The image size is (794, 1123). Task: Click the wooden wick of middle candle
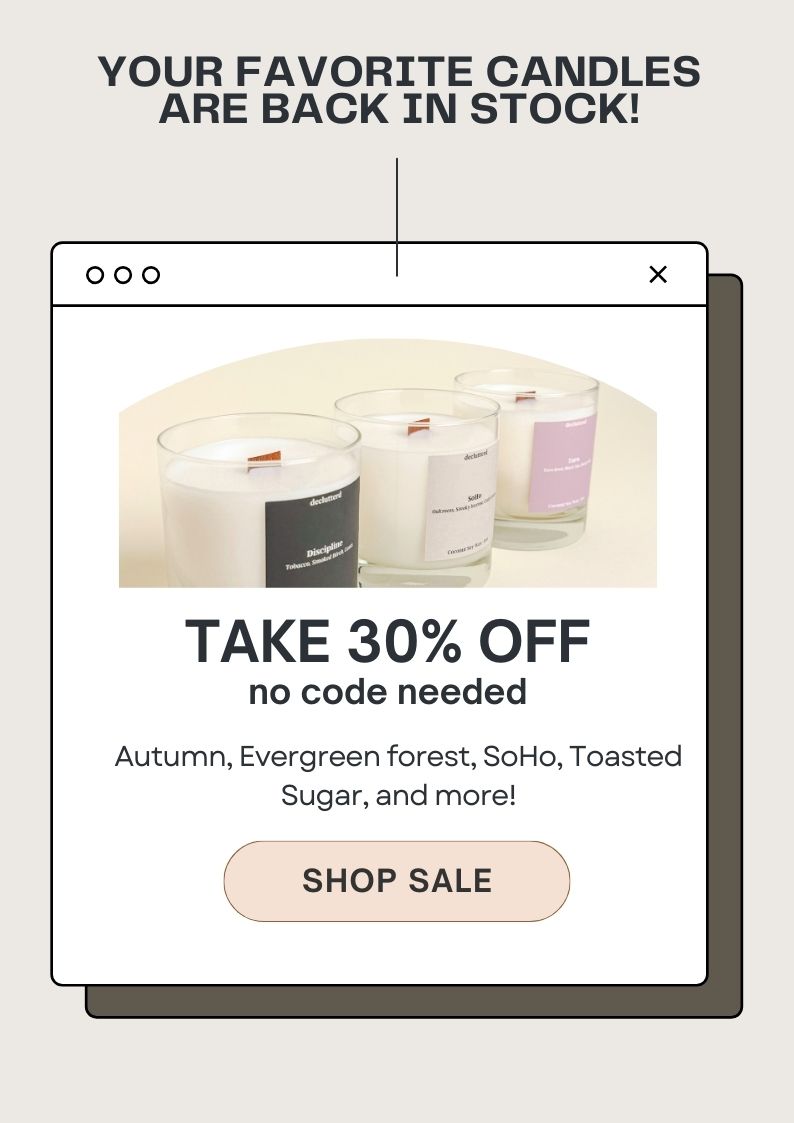[419, 428]
